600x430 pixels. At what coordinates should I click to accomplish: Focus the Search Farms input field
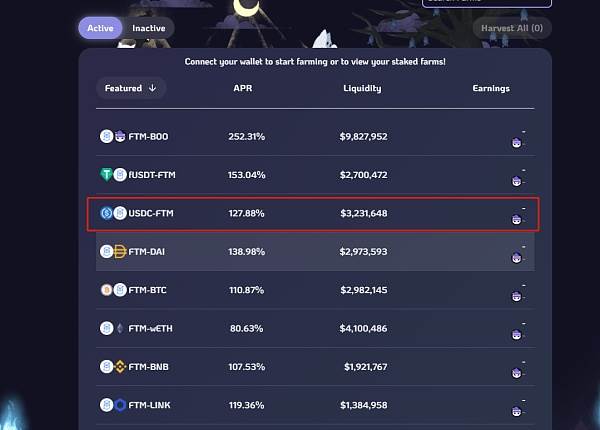pyautogui.click(x=487, y=3)
